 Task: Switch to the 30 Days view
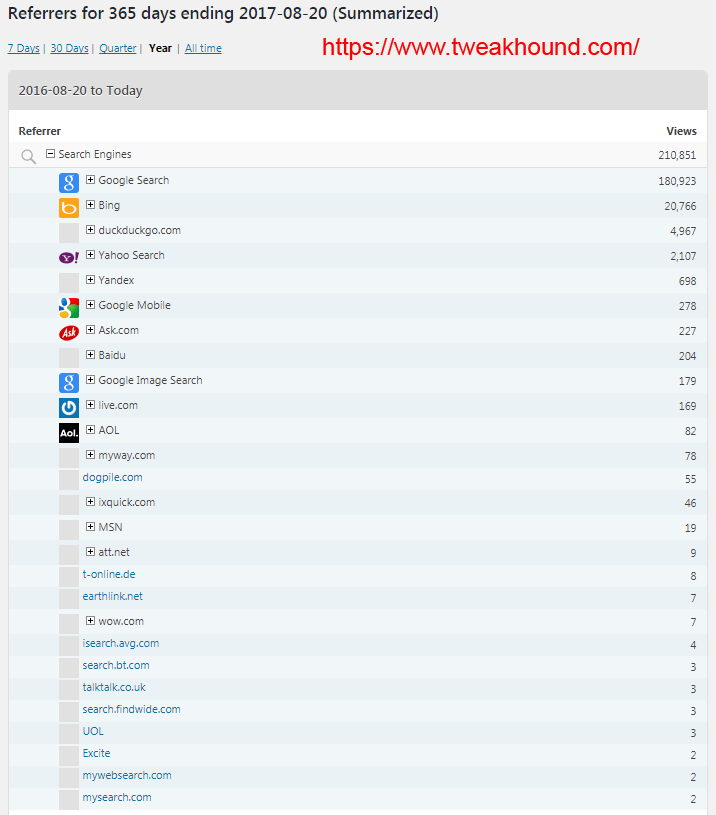(70, 48)
